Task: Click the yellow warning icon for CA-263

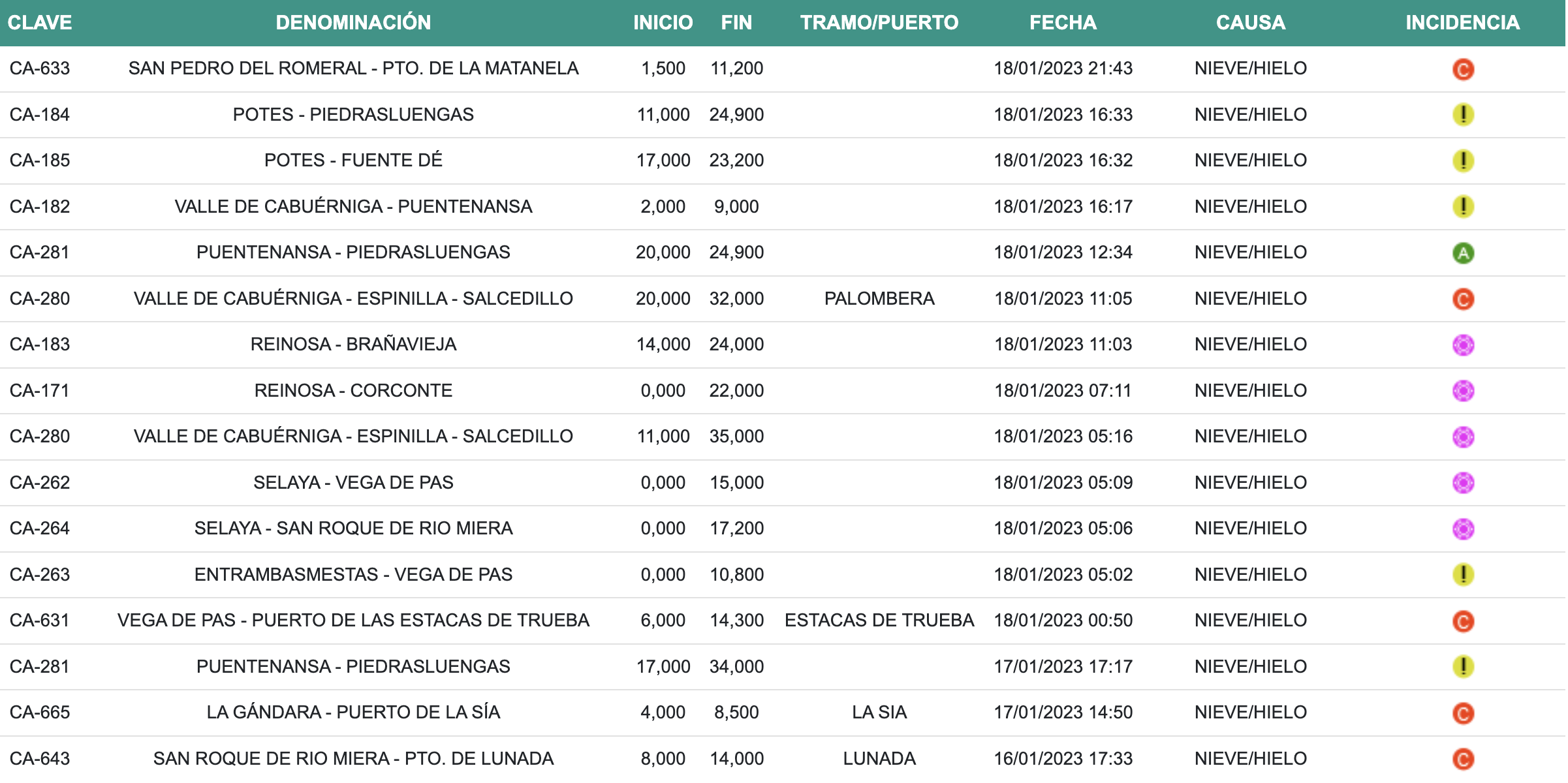Action: (x=1462, y=575)
